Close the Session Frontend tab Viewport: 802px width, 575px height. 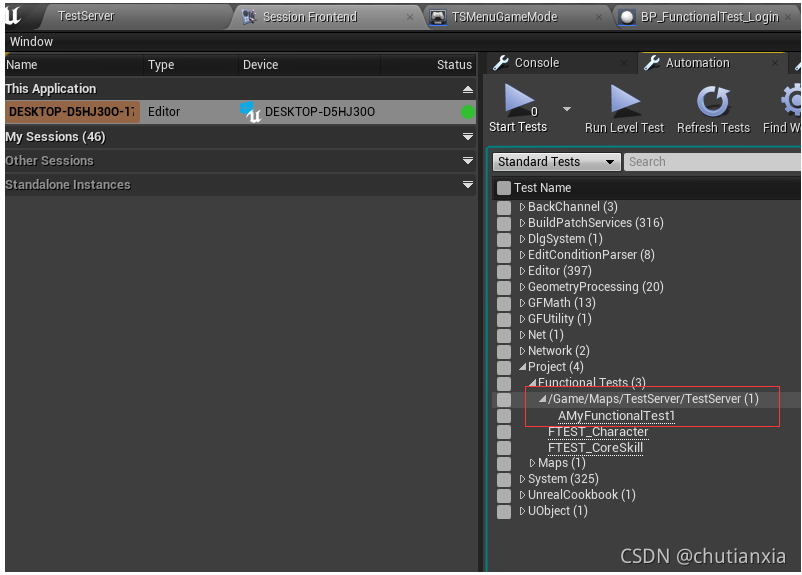410,17
